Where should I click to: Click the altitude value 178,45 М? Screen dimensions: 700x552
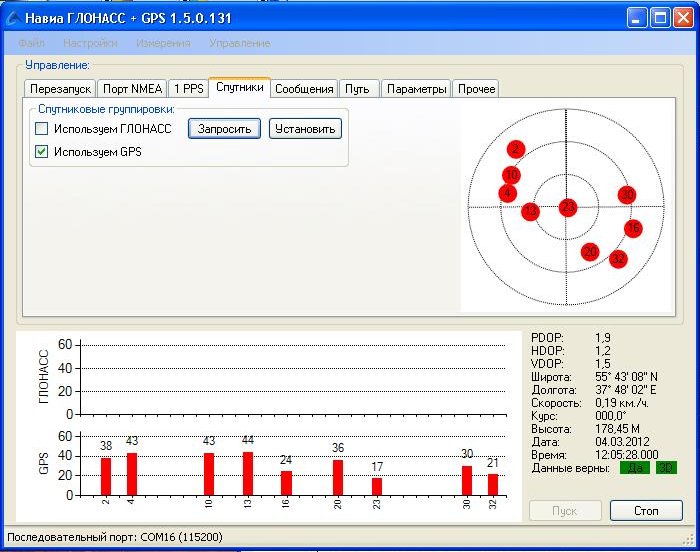[617, 429]
